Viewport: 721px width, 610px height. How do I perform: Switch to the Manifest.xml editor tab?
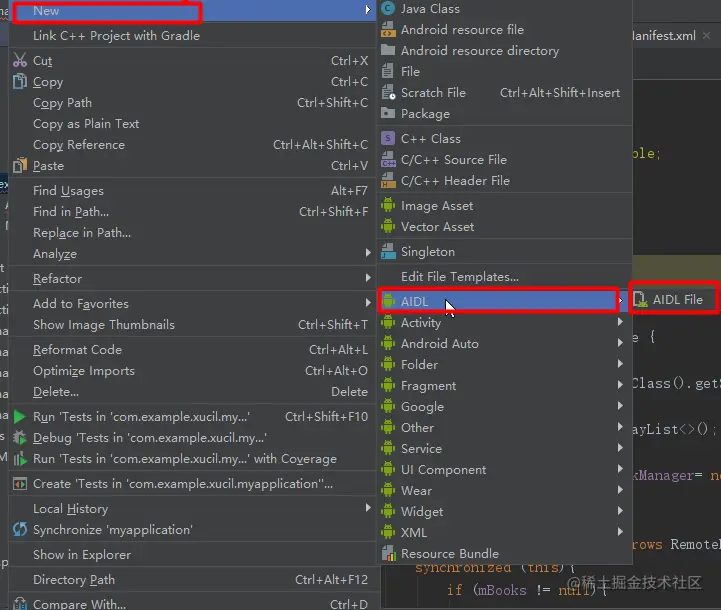pos(664,35)
